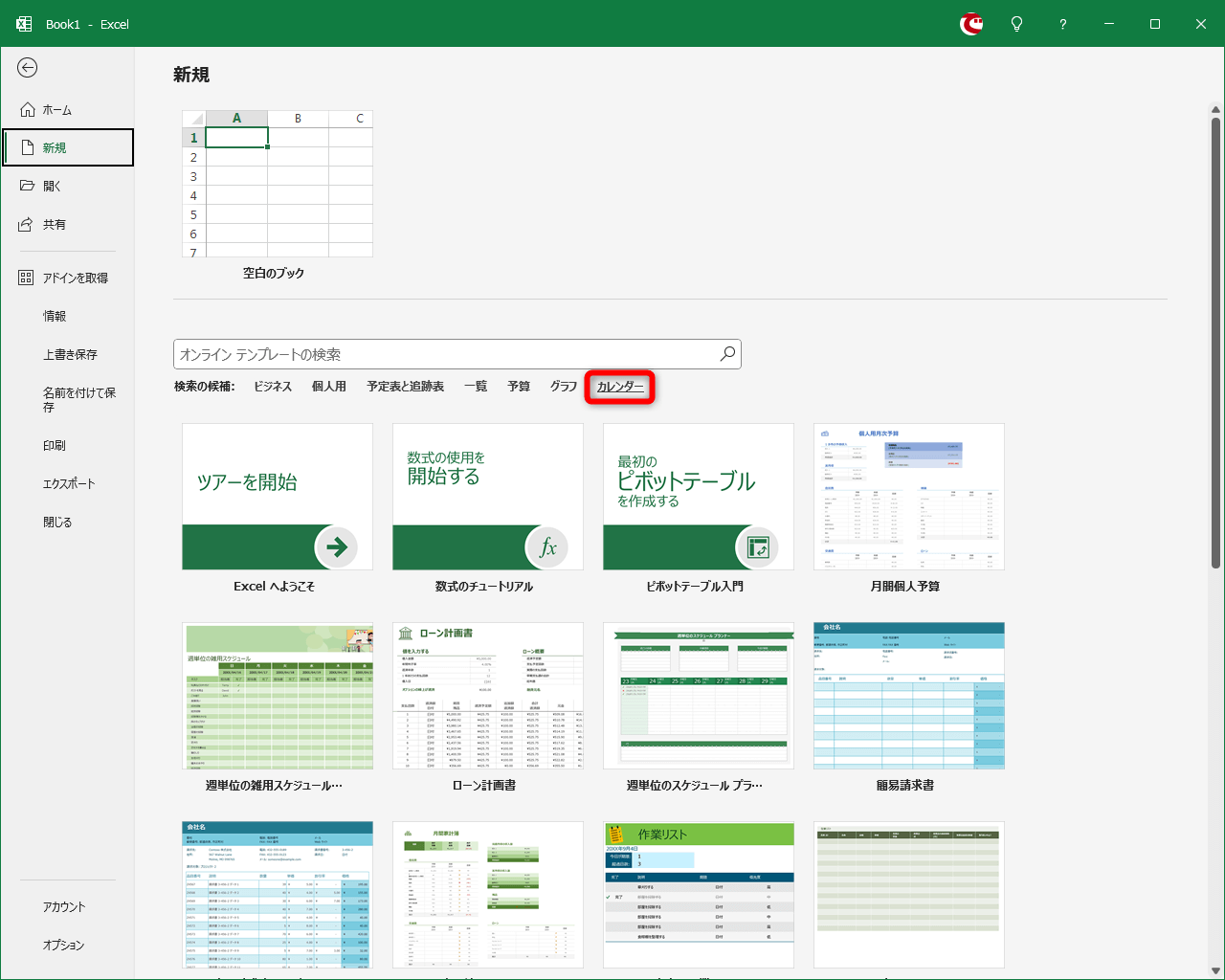Click green arrow on ツアーを開始 card
Viewport: 1225px width, 980px height.
pyautogui.click(x=336, y=547)
